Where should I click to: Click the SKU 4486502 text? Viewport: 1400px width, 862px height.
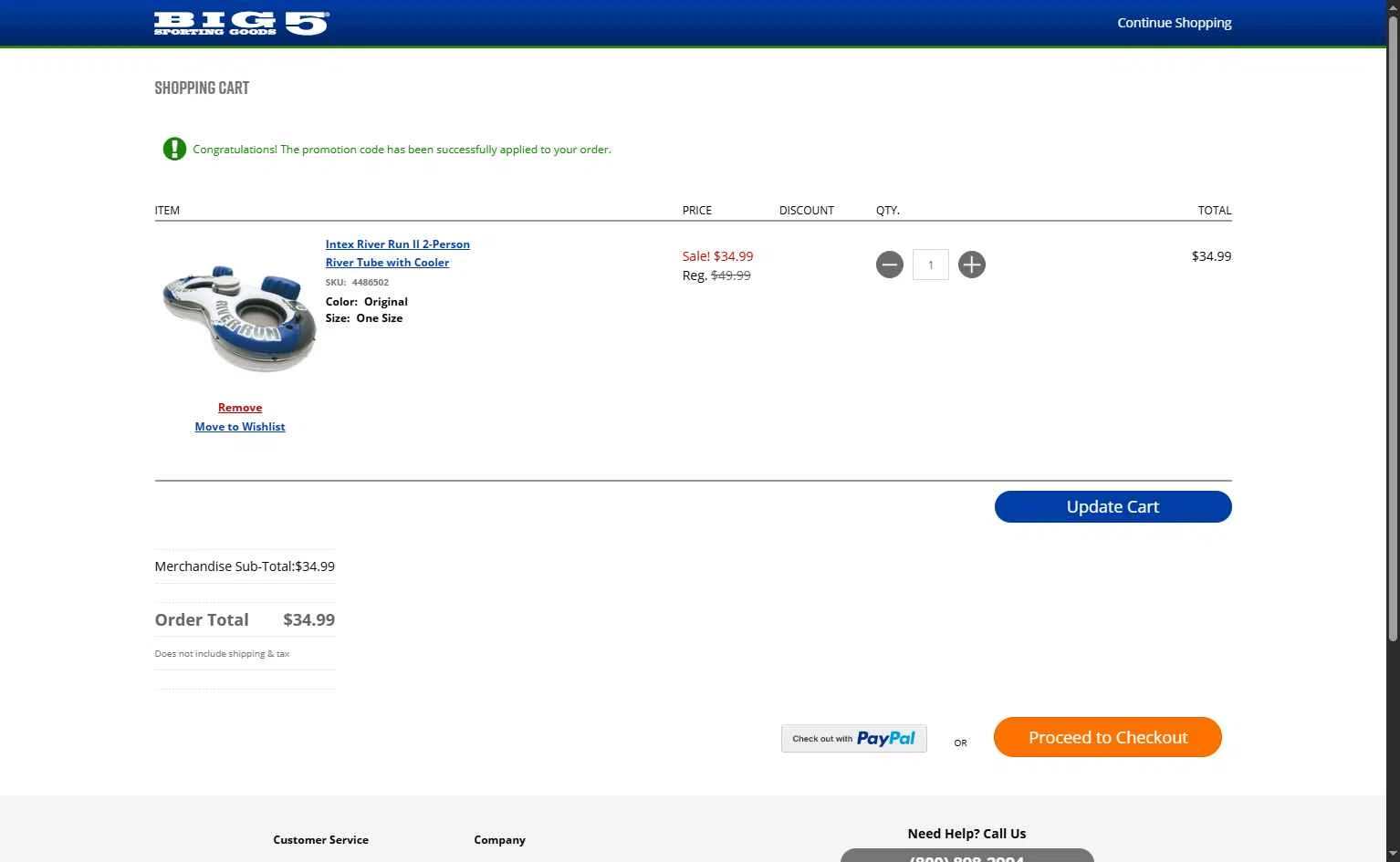coord(357,283)
